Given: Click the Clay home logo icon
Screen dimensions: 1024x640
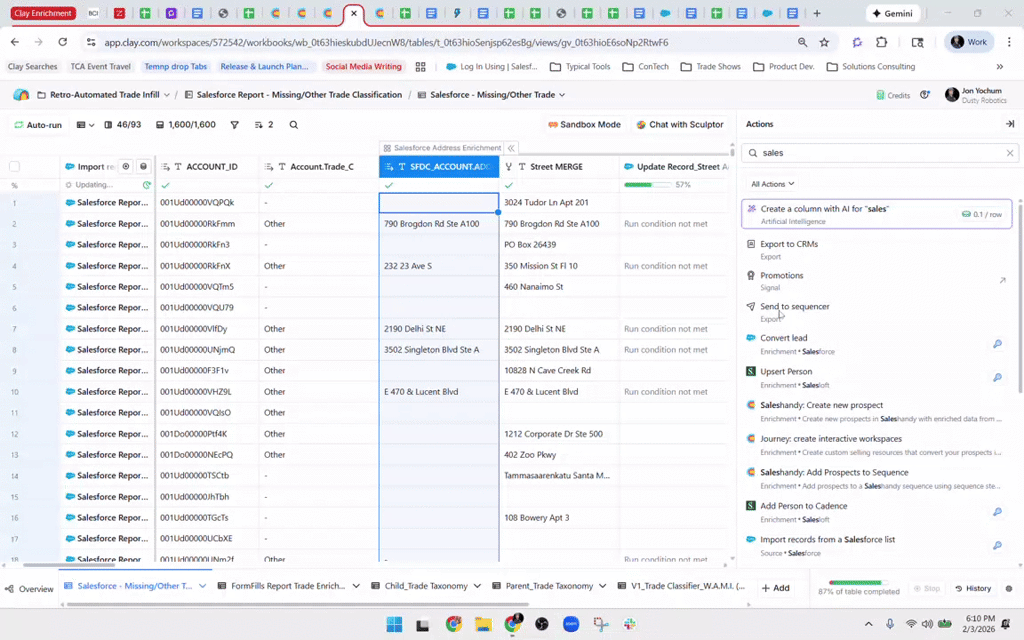Looking at the screenshot, I should (x=21, y=95).
